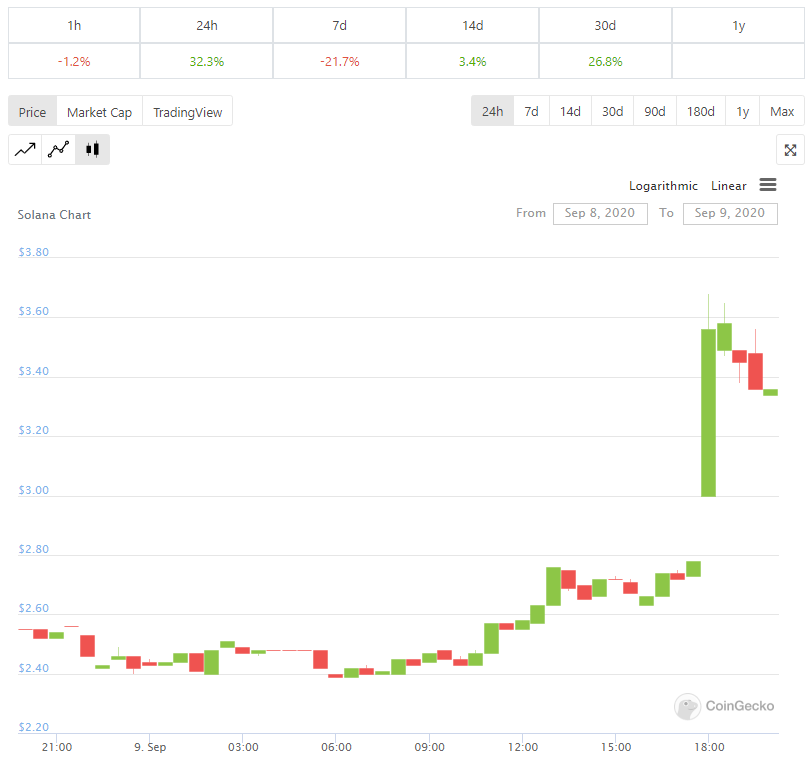Select the candlestick chart icon
Viewport: 809px width, 770px height.
pos(92,149)
